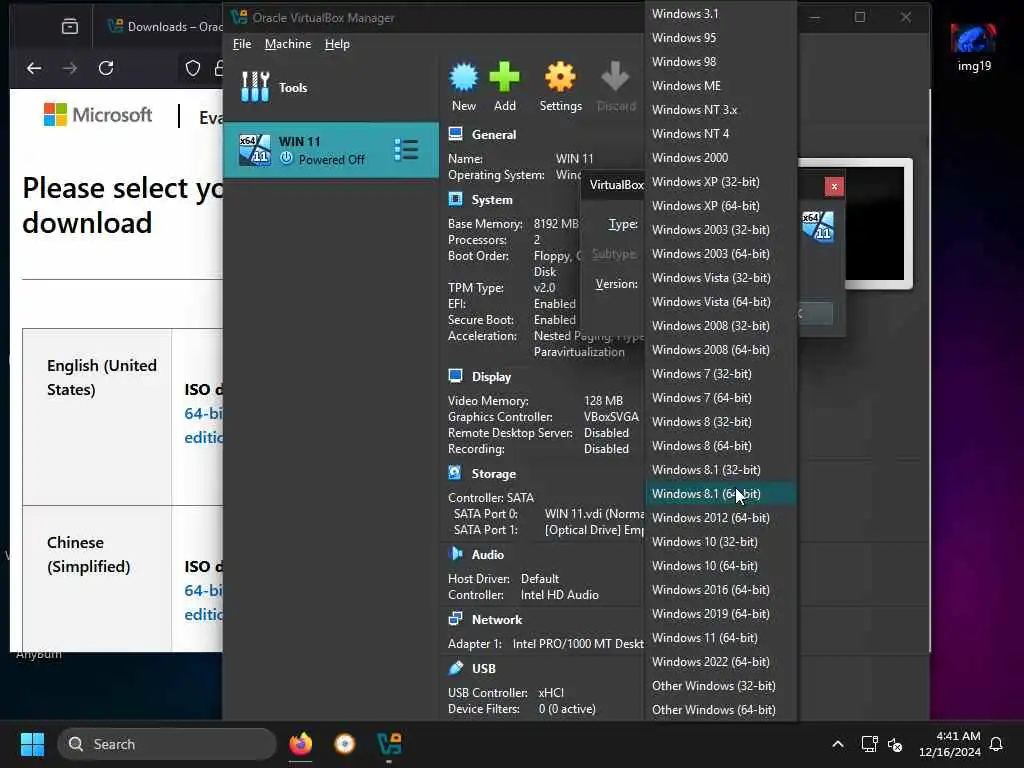The width and height of the screenshot is (1024, 768).
Task: Click the taskbar clock and date
Action: click(950, 744)
